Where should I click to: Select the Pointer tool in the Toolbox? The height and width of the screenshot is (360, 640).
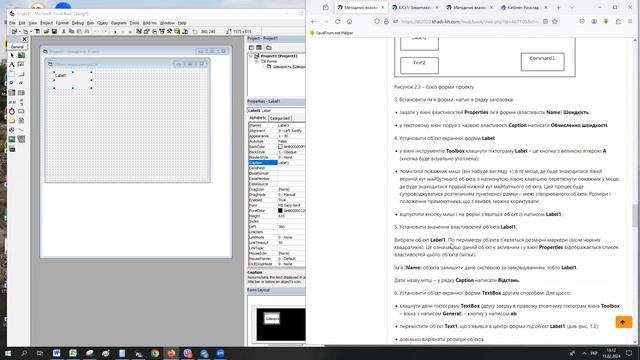(x=12, y=55)
